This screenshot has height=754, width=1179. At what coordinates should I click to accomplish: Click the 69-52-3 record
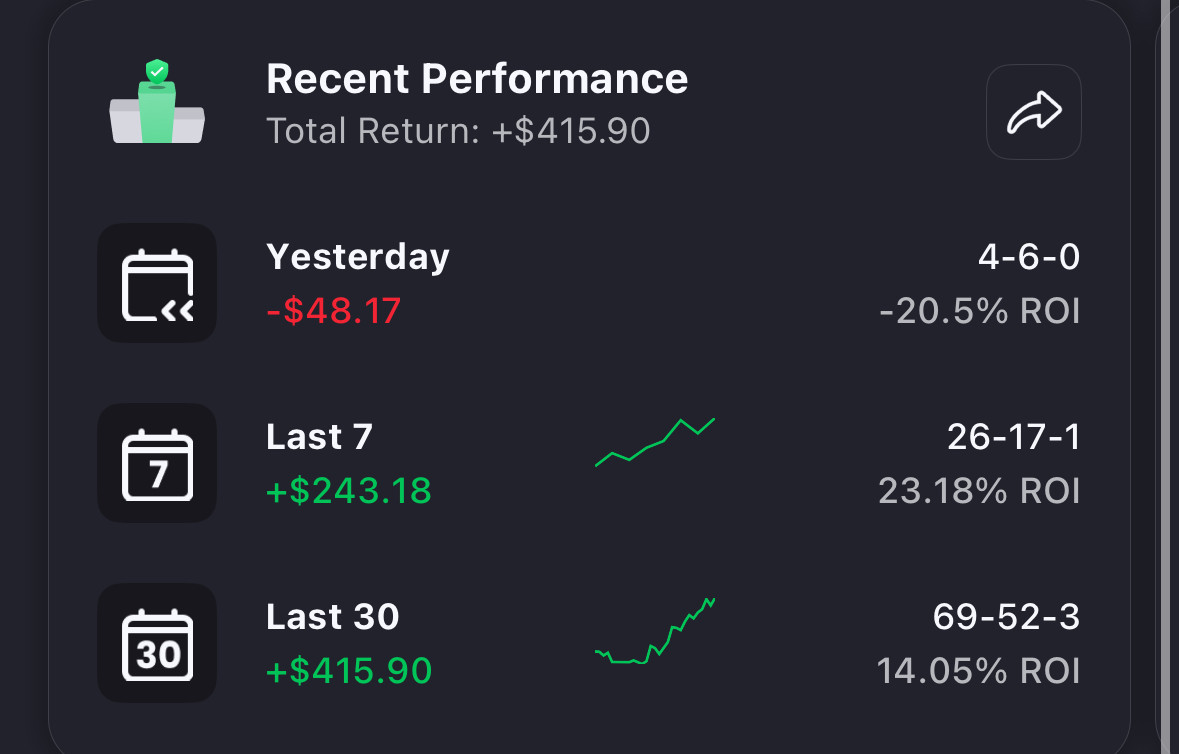coord(1006,617)
